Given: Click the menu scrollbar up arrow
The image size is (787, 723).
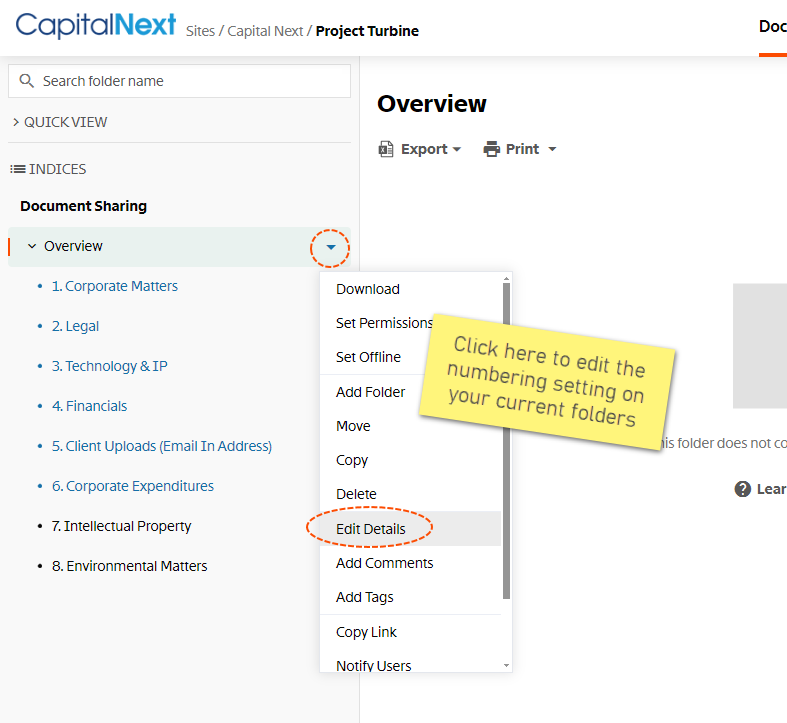Looking at the screenshot, I should 506,278.
